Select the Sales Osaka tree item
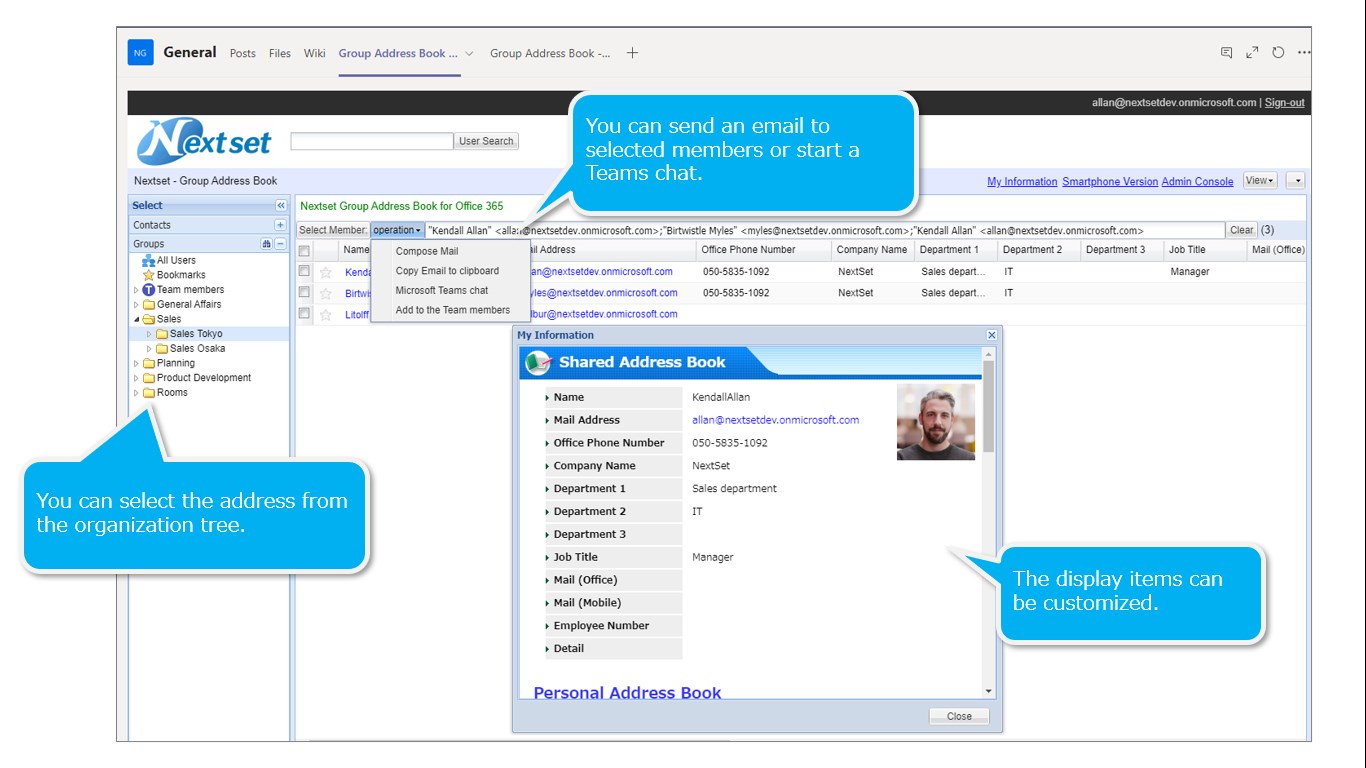 (197, 349)
